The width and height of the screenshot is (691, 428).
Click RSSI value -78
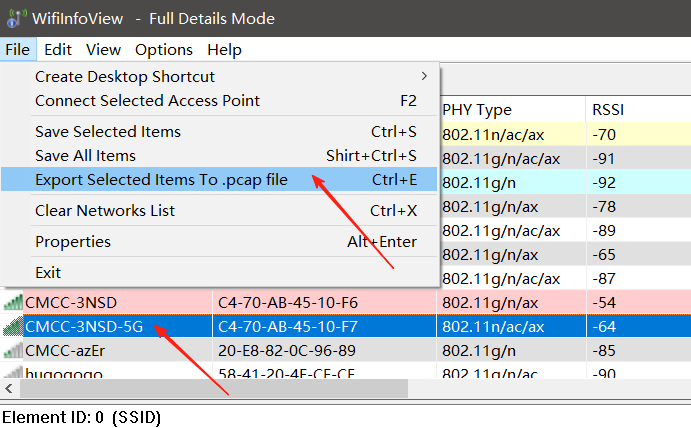click(604, 207)
